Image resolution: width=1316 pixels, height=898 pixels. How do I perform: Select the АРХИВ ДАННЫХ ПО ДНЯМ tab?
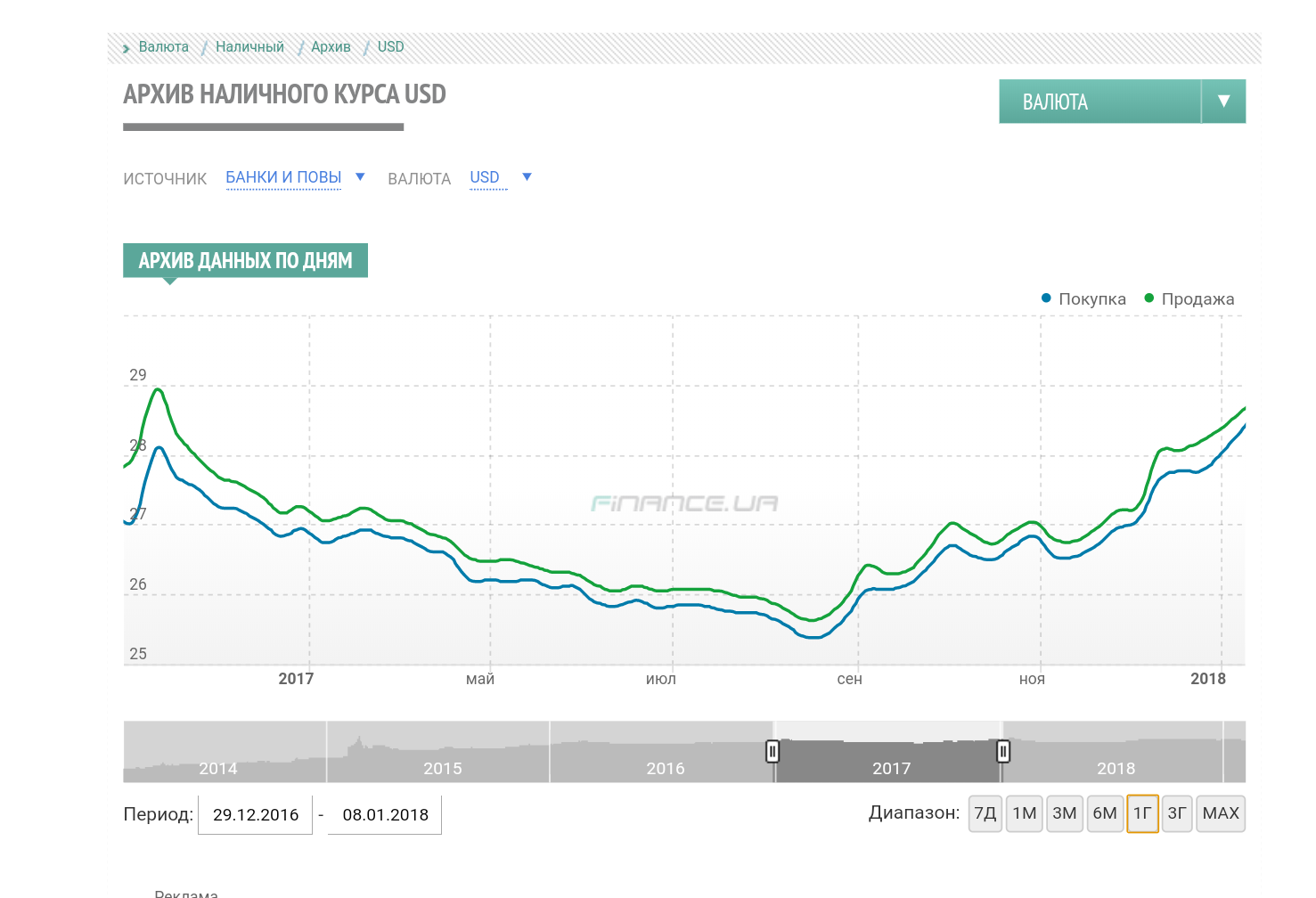[245, 260]
